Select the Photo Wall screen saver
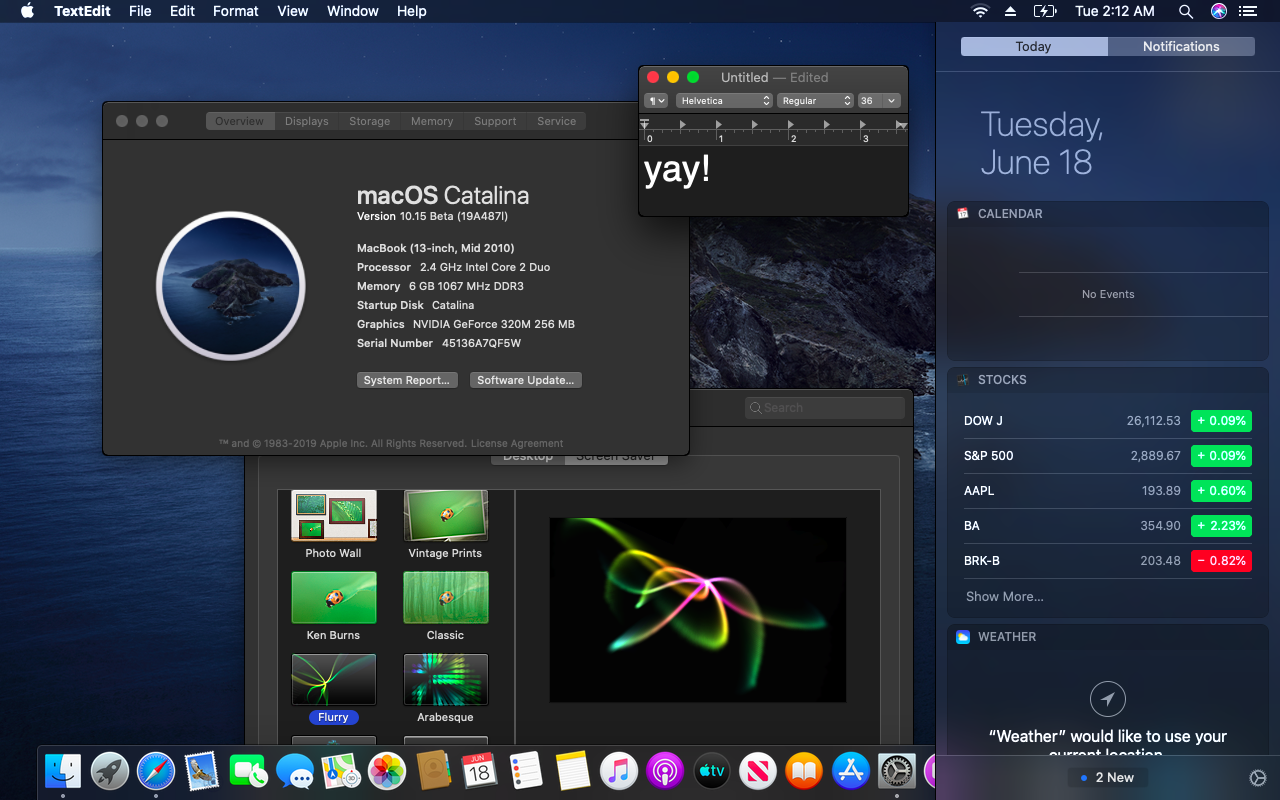Image resolution: width=1280 pixels, height=800 pixels. tap(334, 525)
